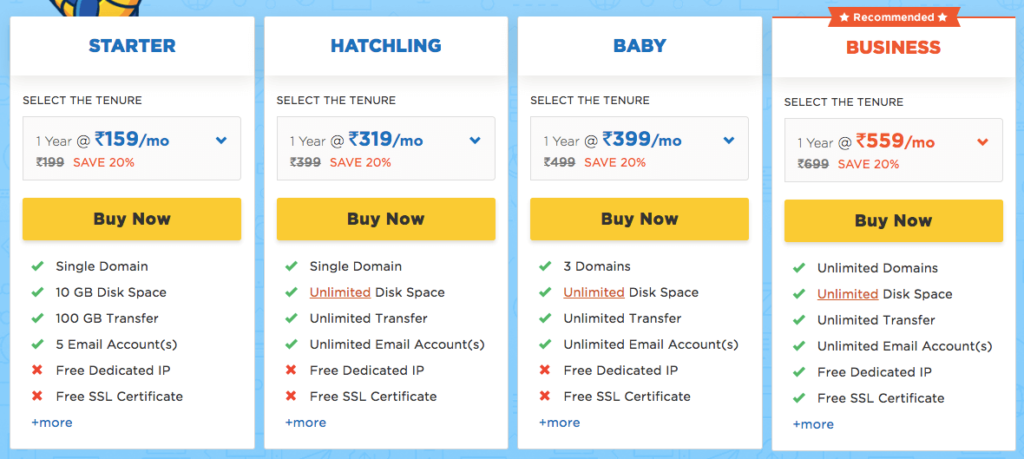Click the green check beside Business Free Dedicated IP

point(799,372)
